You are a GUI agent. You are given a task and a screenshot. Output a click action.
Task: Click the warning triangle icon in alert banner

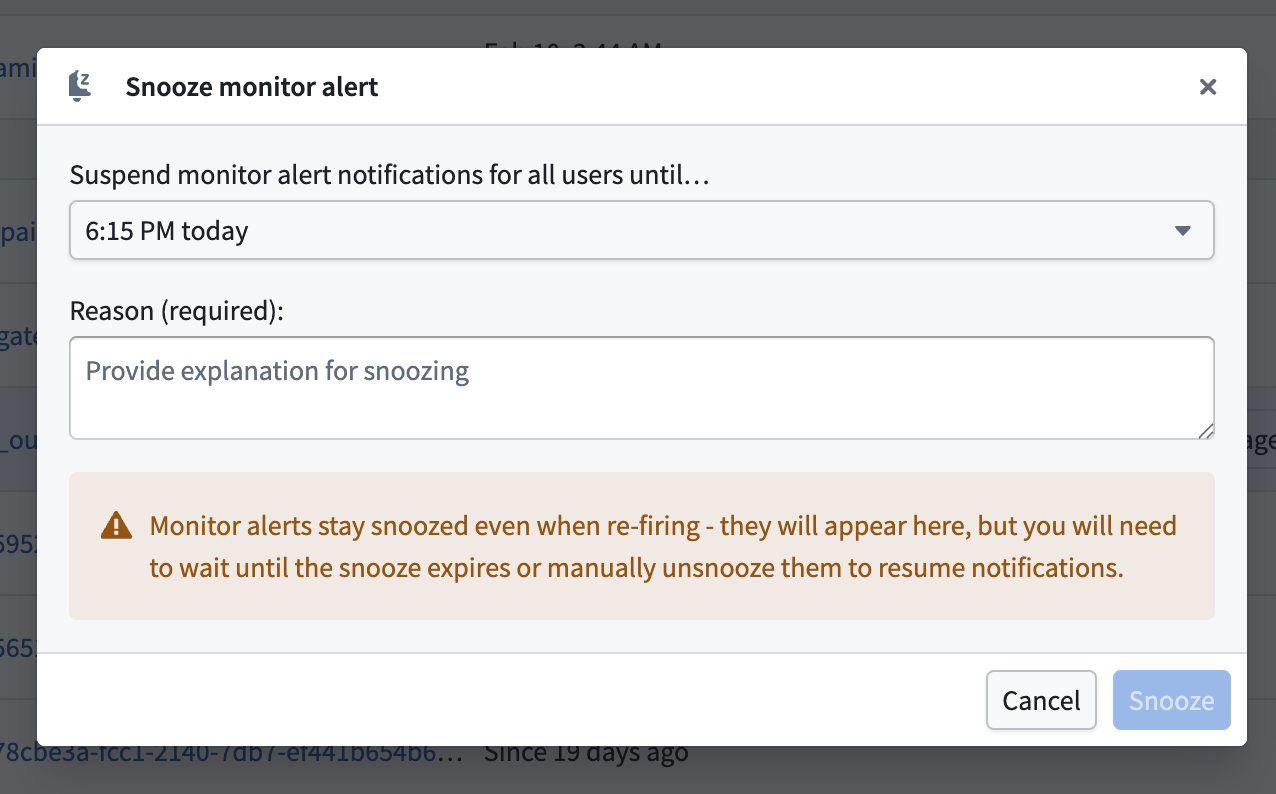116,524
